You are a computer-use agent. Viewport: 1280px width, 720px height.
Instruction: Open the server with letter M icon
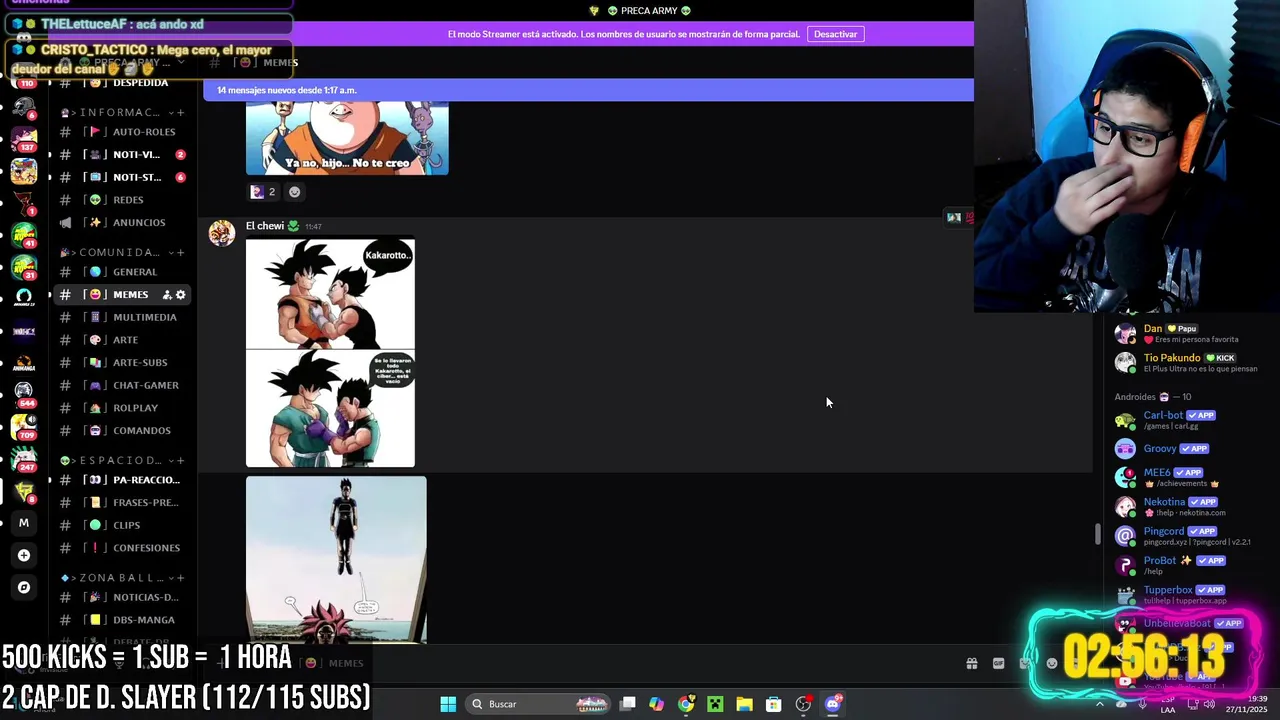click(x=24, y=522)
